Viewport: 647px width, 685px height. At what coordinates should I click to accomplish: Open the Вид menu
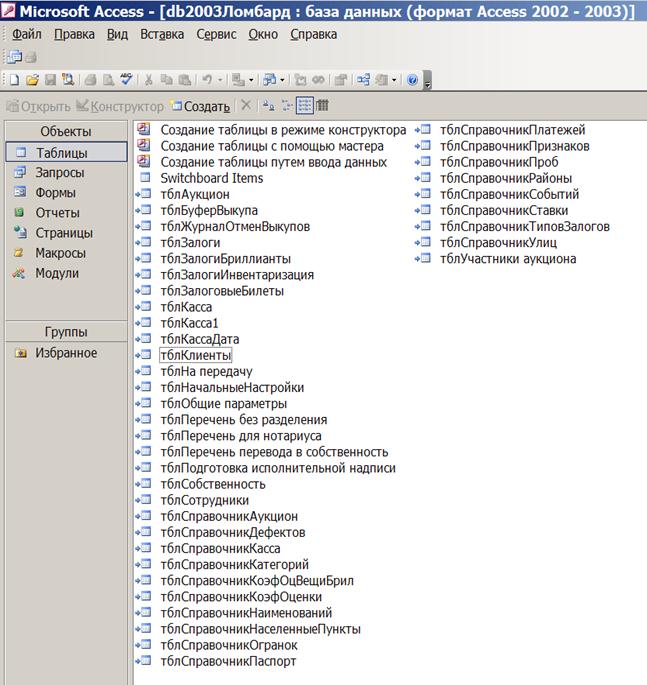(117, 34)
